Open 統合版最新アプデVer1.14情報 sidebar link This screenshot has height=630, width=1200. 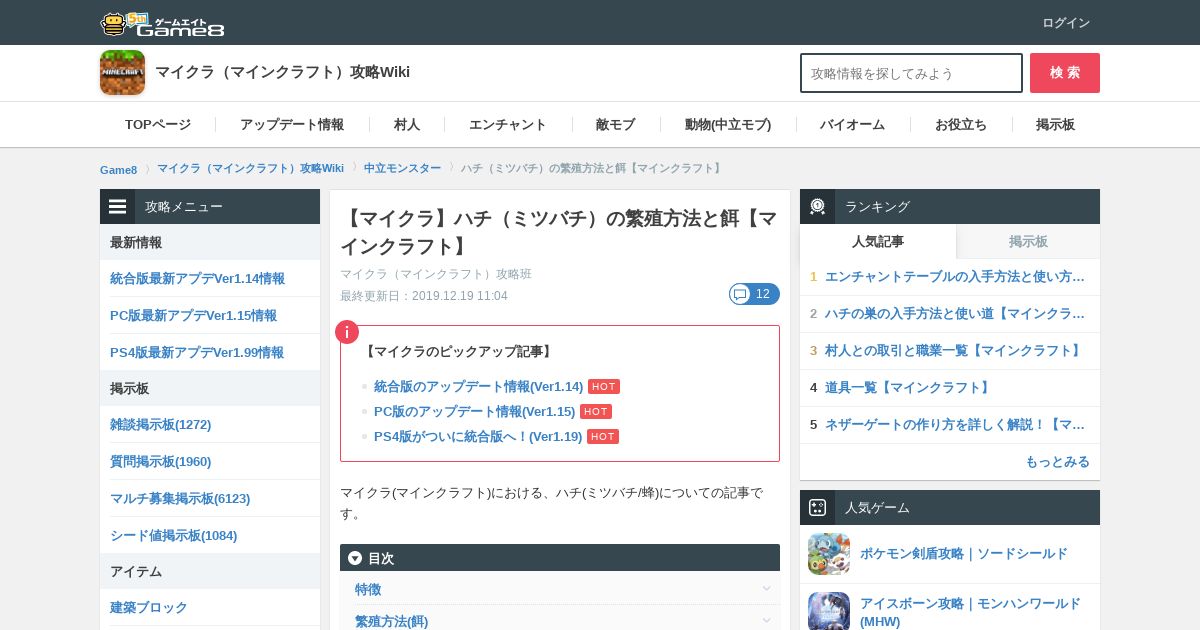tap(197, 279)
